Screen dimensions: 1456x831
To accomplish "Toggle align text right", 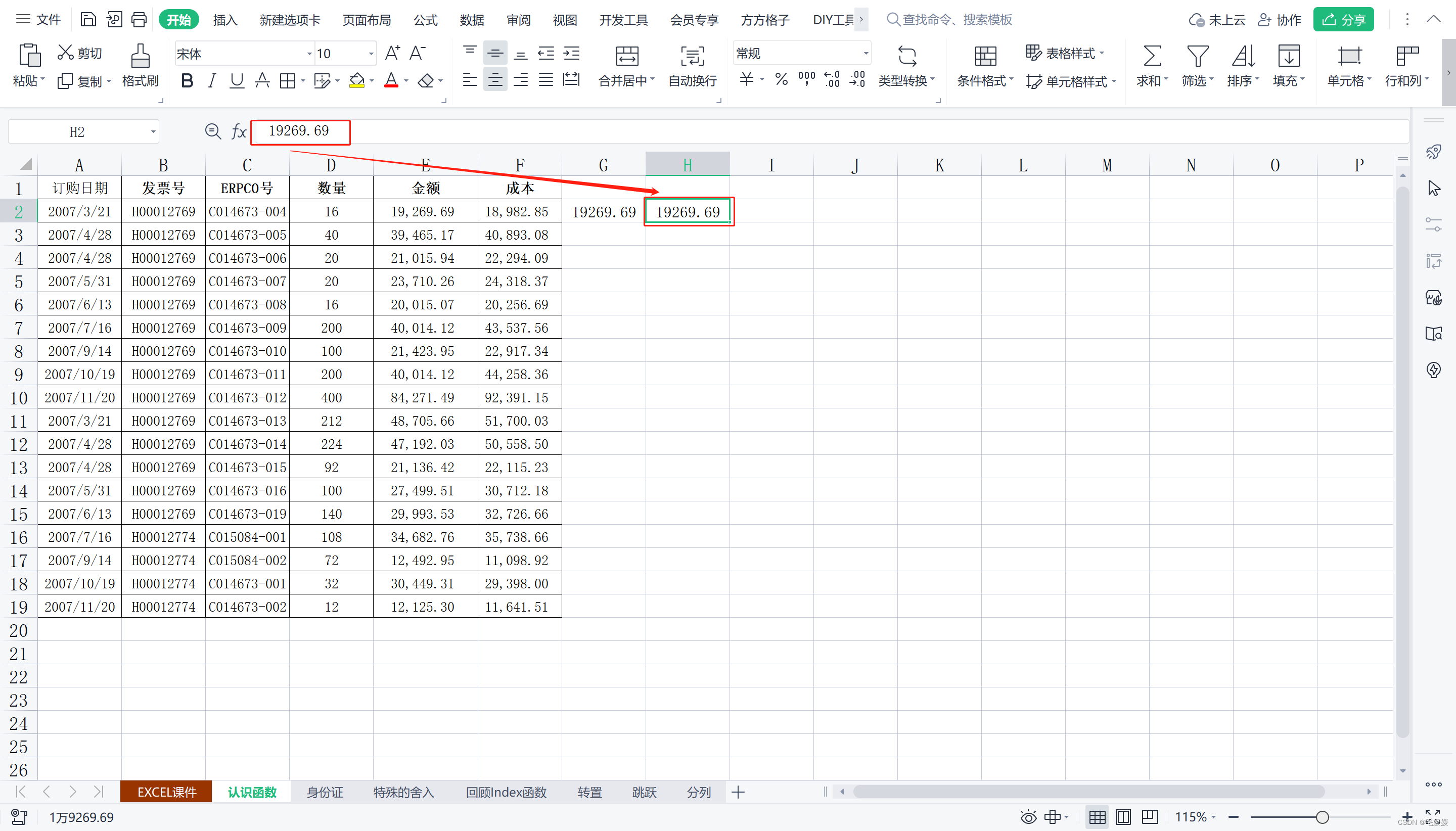I will click(521, 79).
